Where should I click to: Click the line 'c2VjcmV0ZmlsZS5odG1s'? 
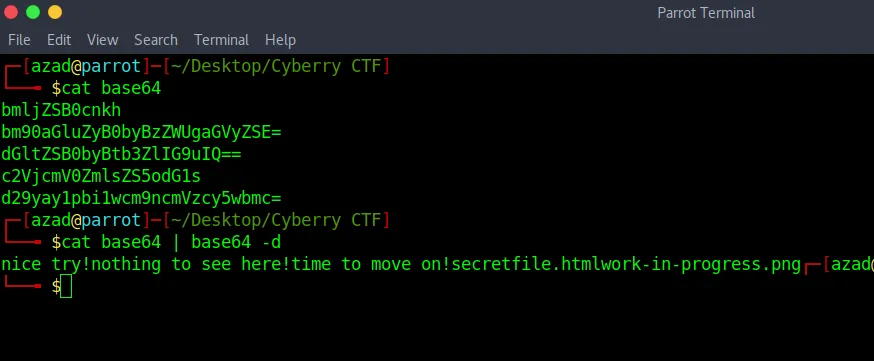[x=101, y=176]
